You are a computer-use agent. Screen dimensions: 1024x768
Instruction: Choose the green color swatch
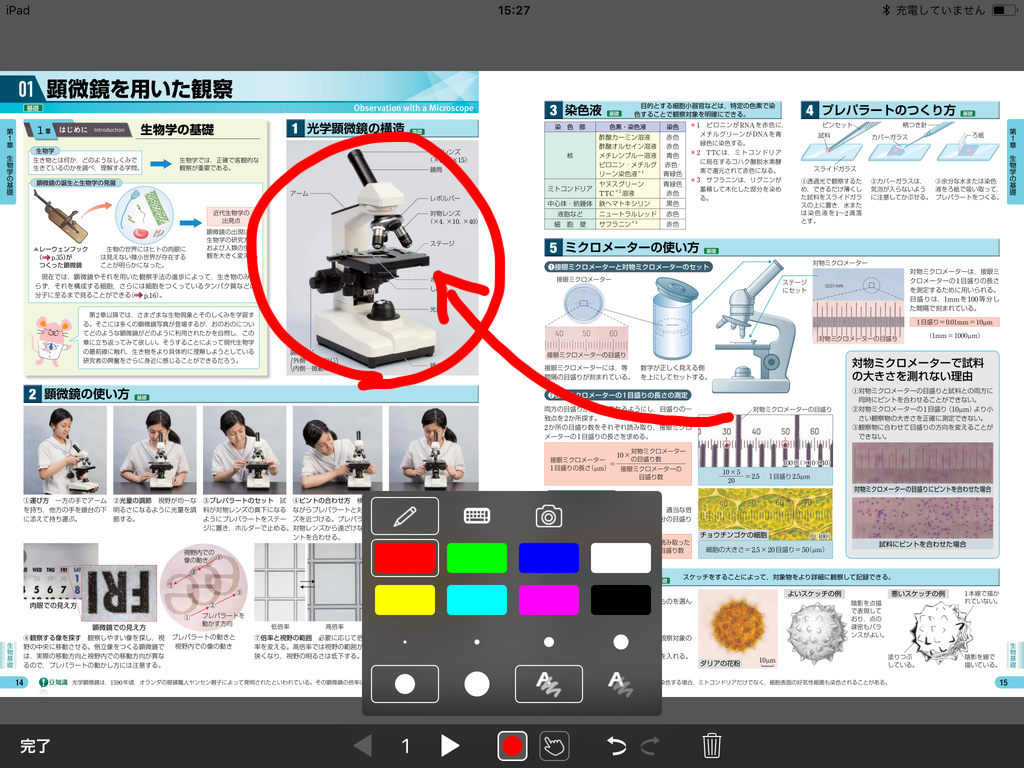[477, 558]
